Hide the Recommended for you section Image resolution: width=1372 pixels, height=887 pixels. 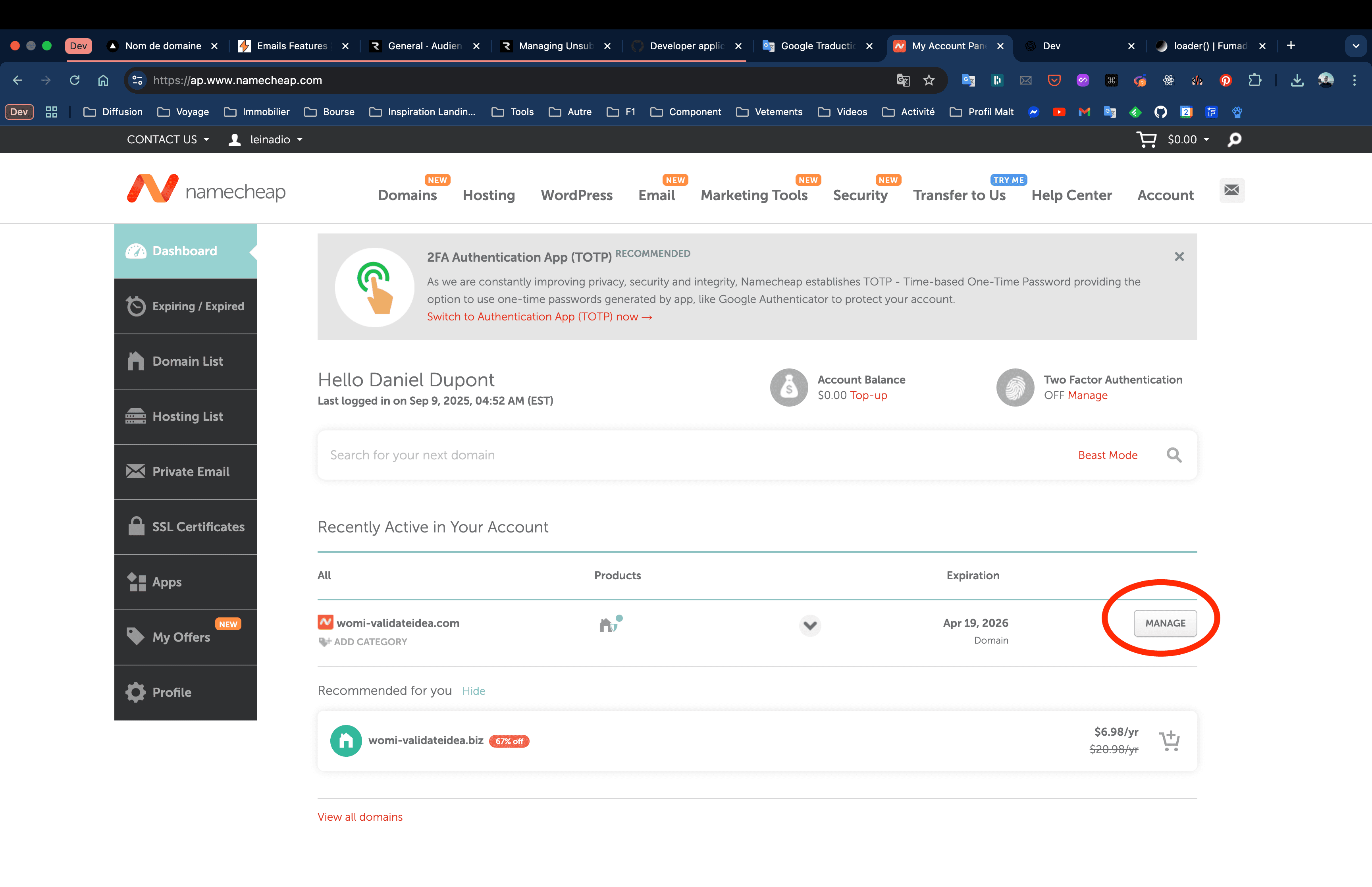click(473, 690)
